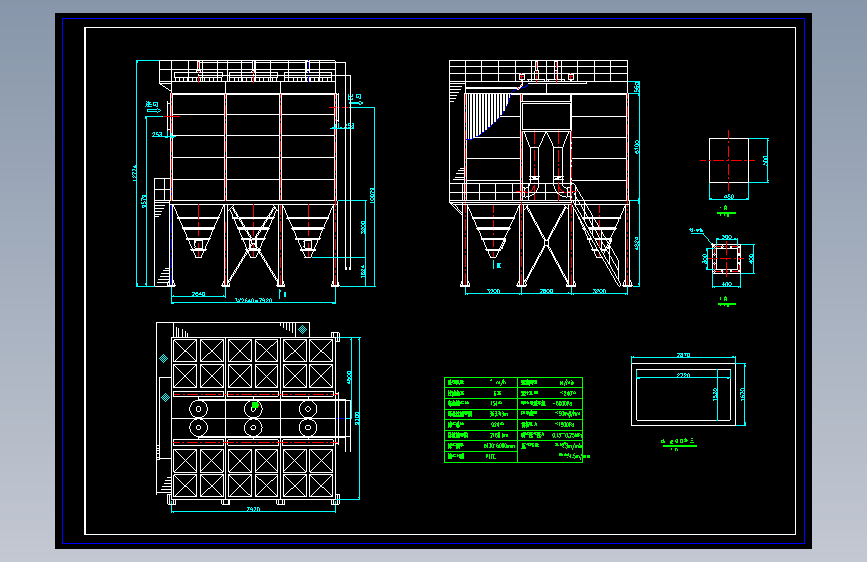The image size is (867, 562).
Task: Click the '2800' dimension below side elevation
Action: pos(546,291)
